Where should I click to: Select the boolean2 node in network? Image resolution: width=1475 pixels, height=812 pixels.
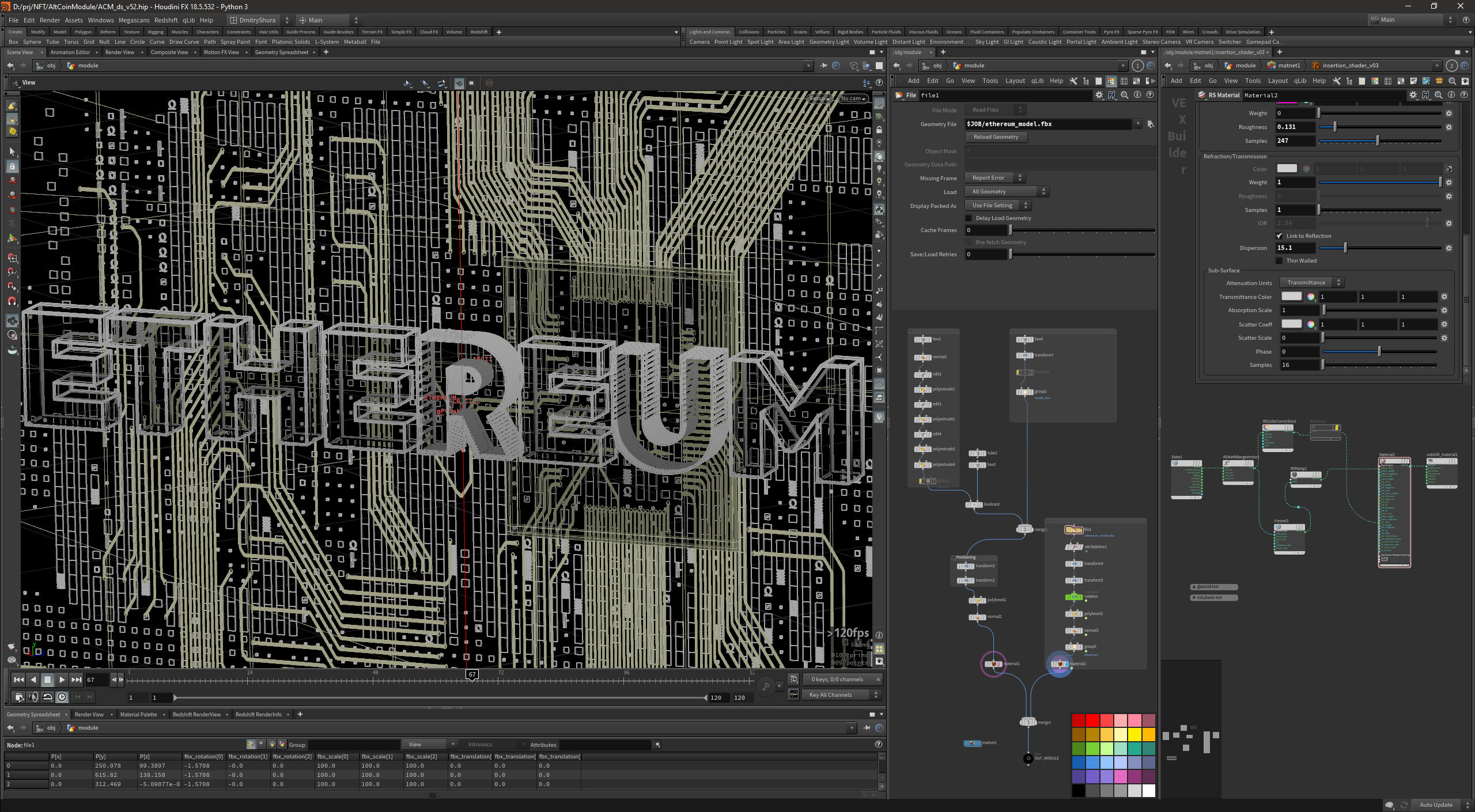(974, 504)
